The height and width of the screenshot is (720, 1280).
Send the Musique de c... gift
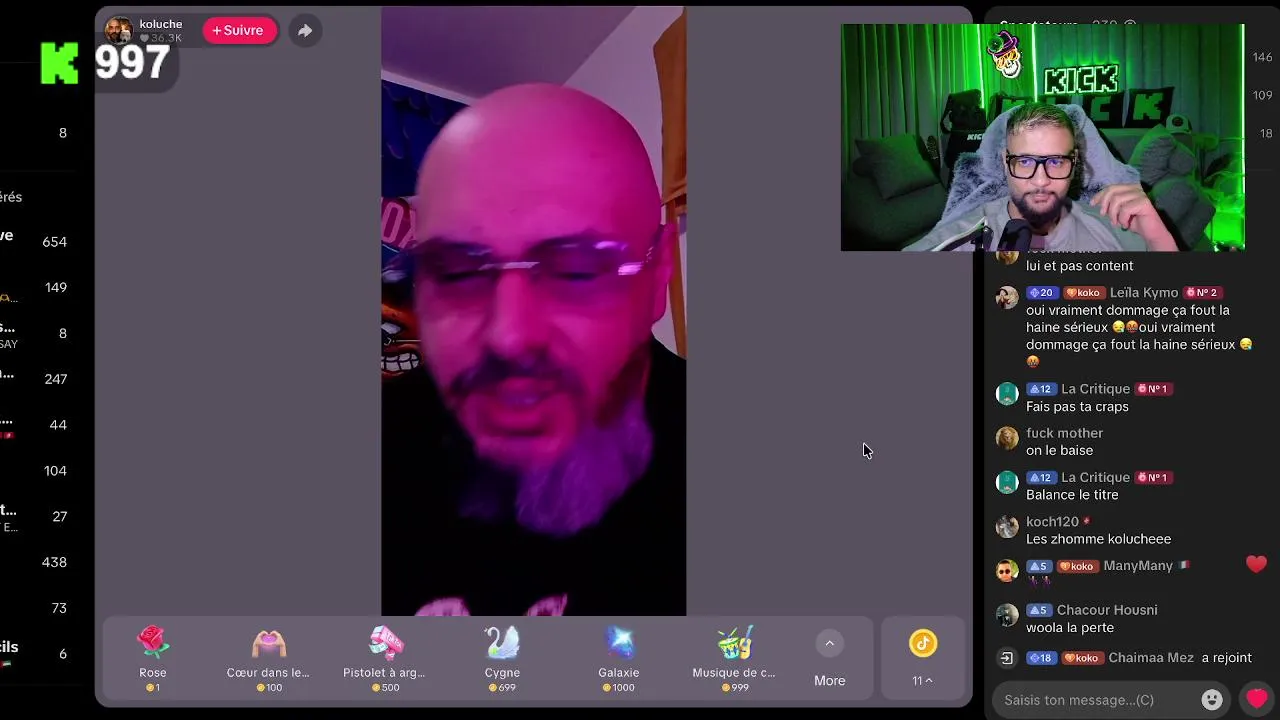pyautogui.click(x=734, y=658)
